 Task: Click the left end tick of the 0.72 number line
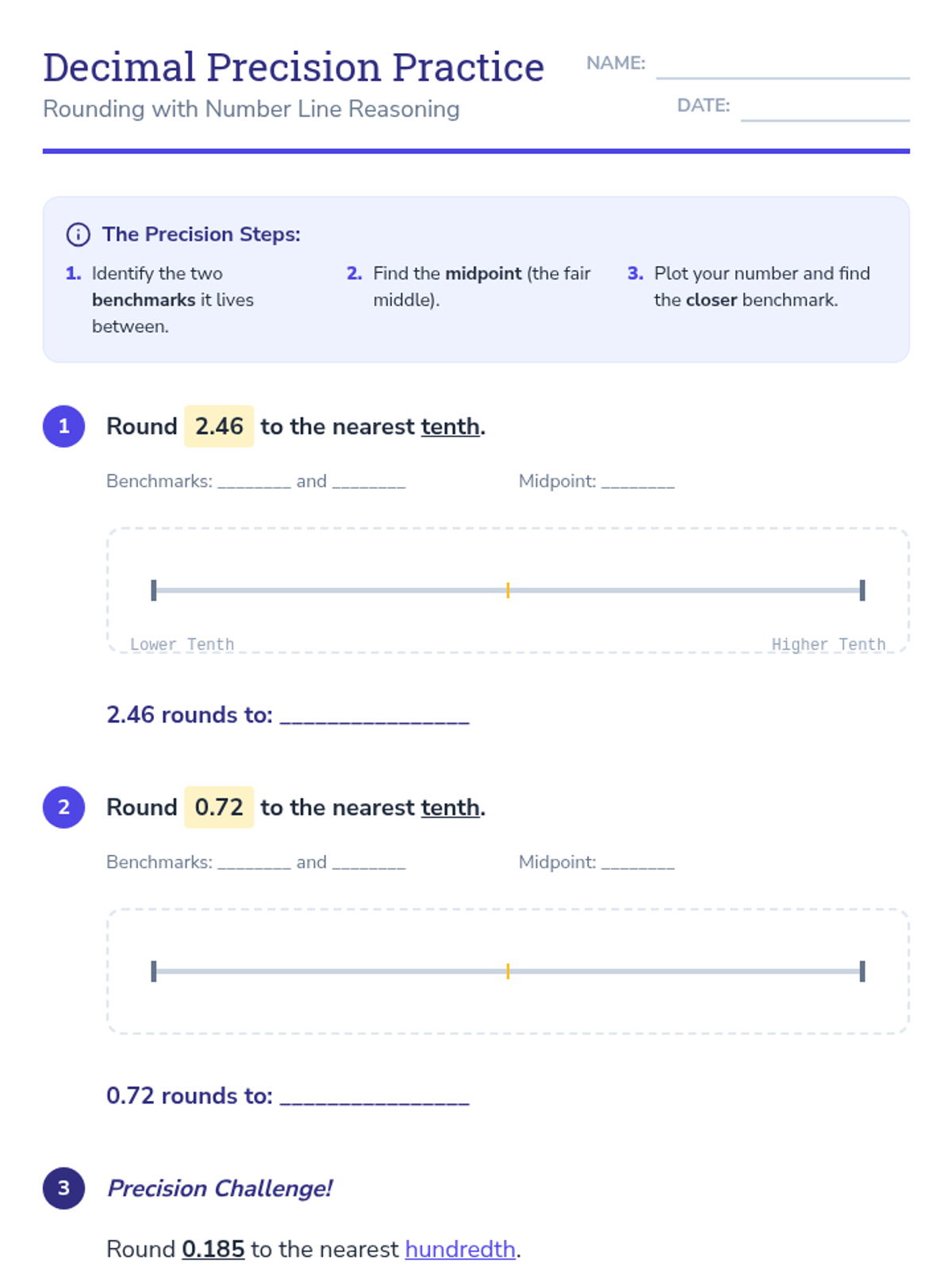(x=154, y=971)
